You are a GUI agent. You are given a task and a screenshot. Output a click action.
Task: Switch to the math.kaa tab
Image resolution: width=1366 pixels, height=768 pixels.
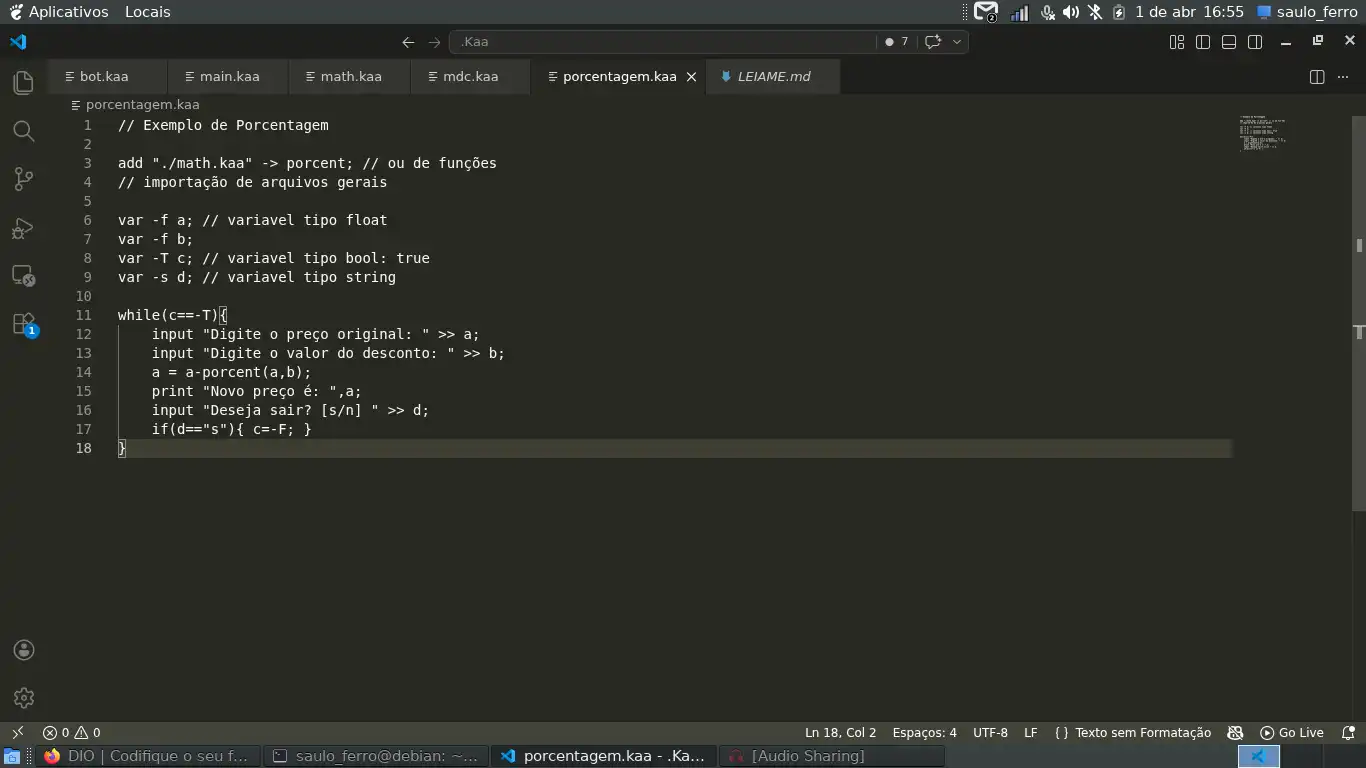point(350,77)
